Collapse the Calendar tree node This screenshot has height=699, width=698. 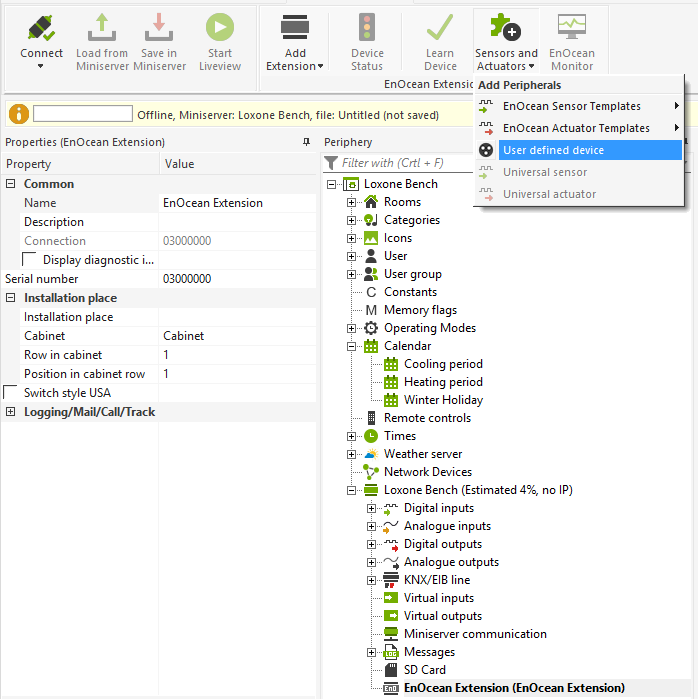[x=351, y=346]
